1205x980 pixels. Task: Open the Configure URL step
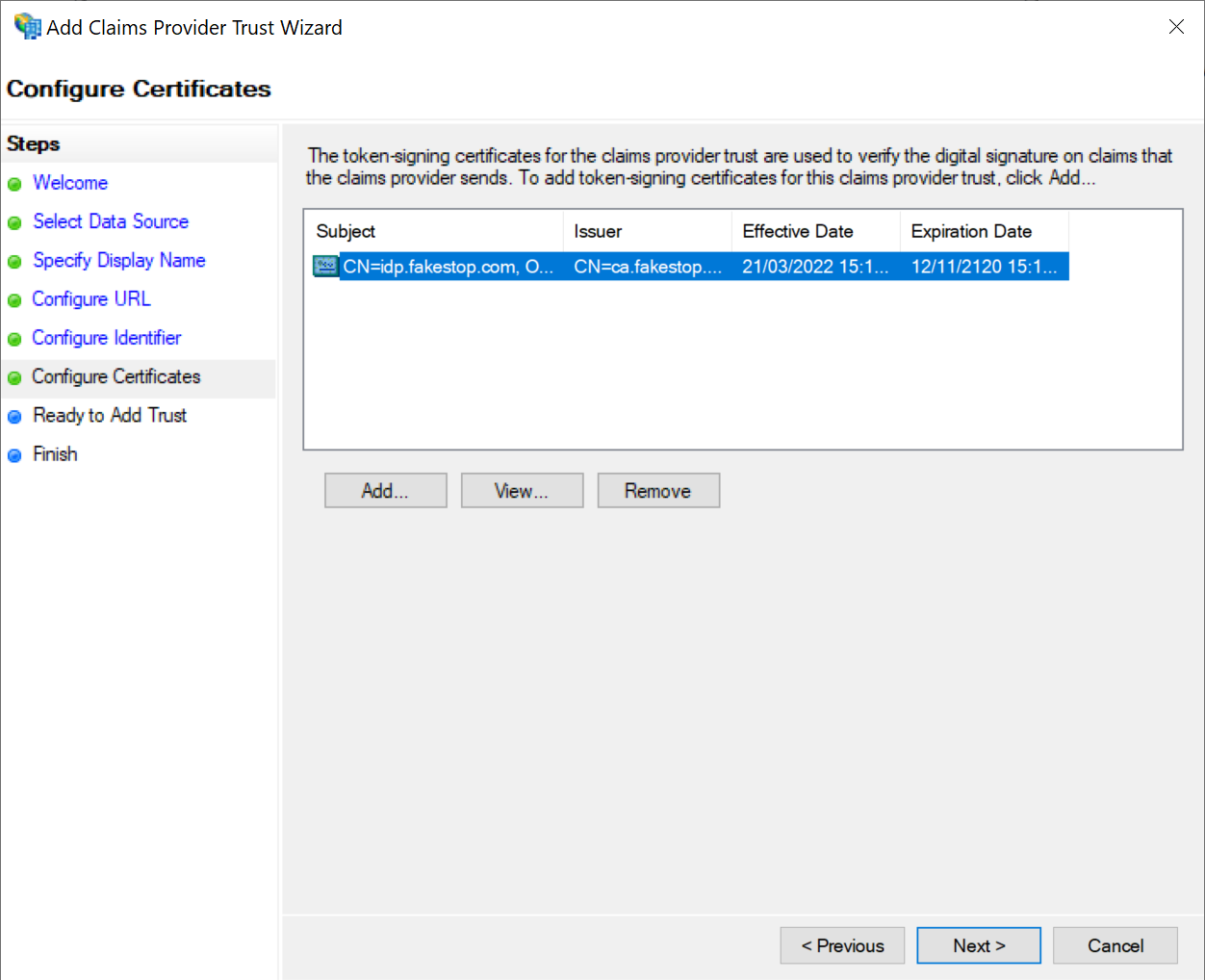point(91,299)
